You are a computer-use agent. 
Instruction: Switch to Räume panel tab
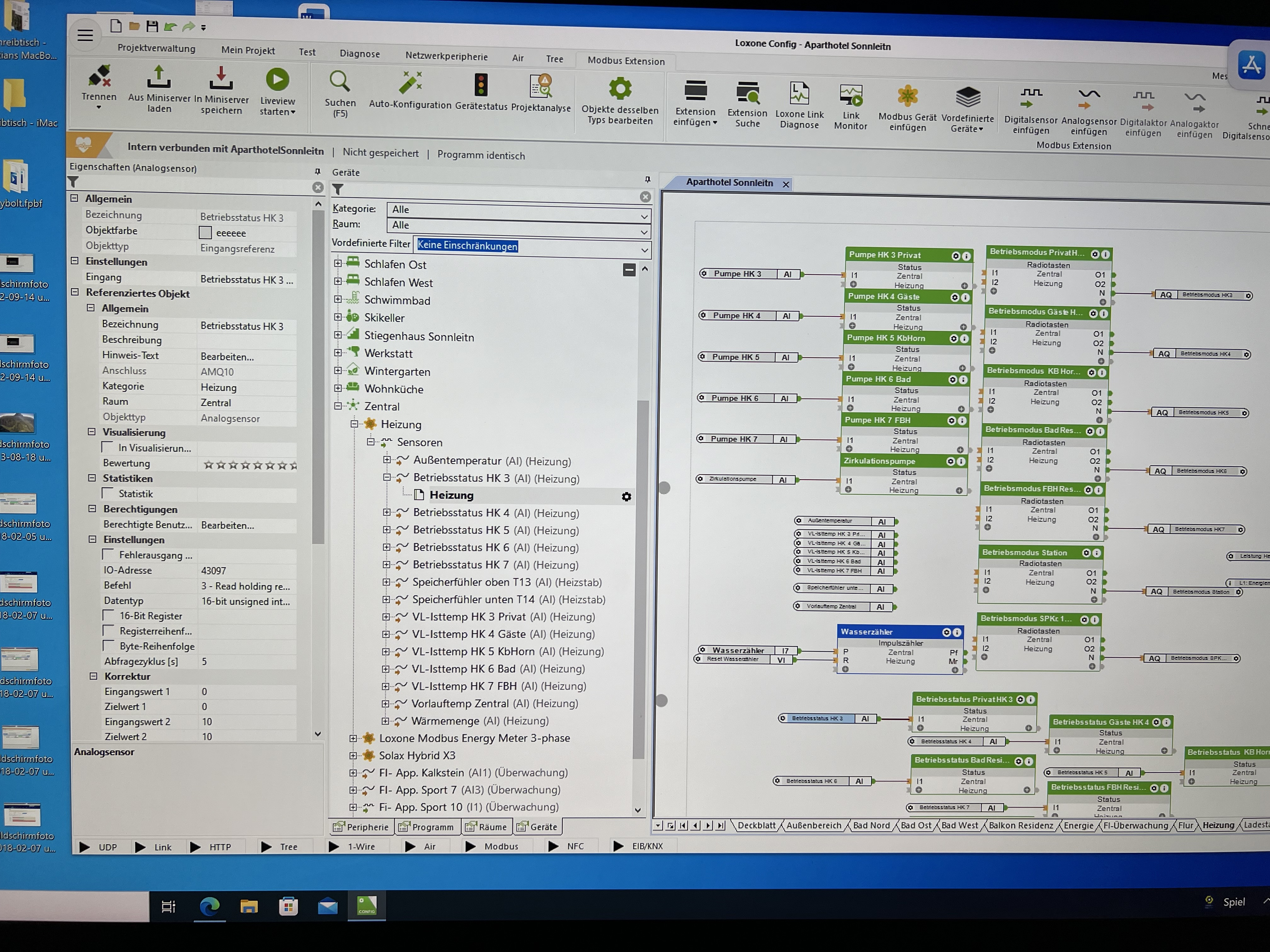pyautogui.click(x=486, y=827)
